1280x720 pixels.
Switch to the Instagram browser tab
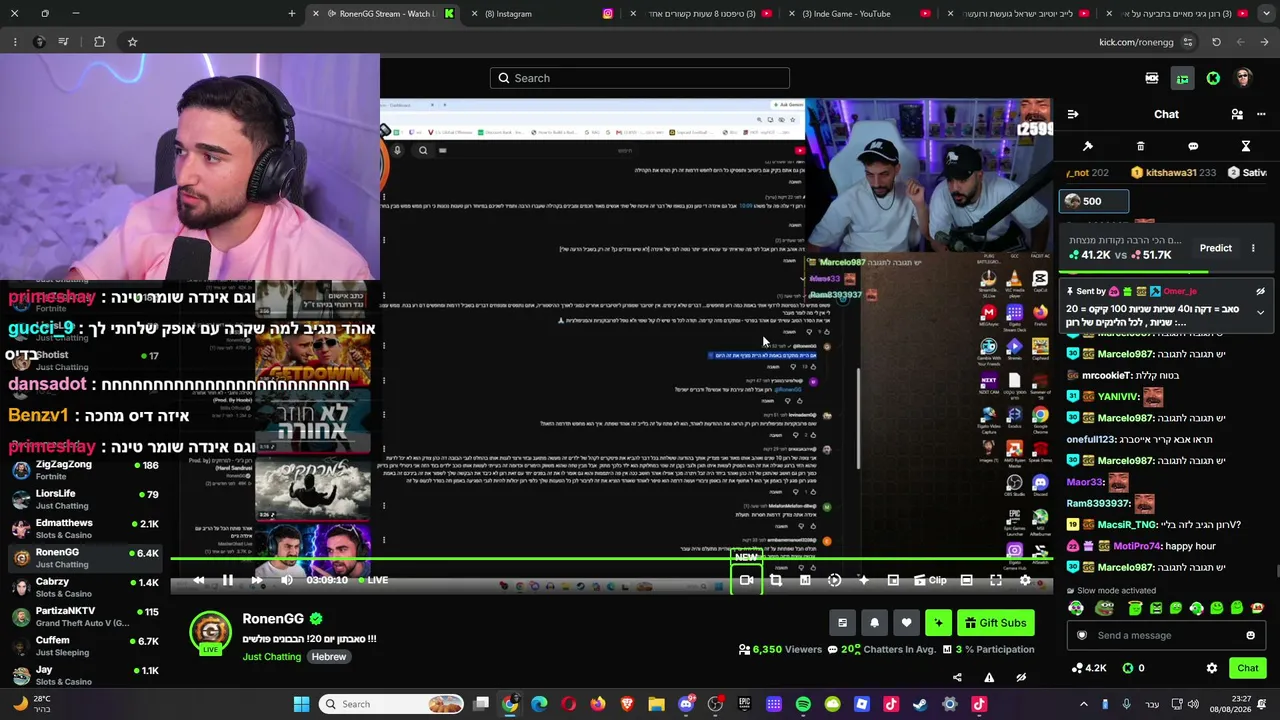click(x=543, y=14)
